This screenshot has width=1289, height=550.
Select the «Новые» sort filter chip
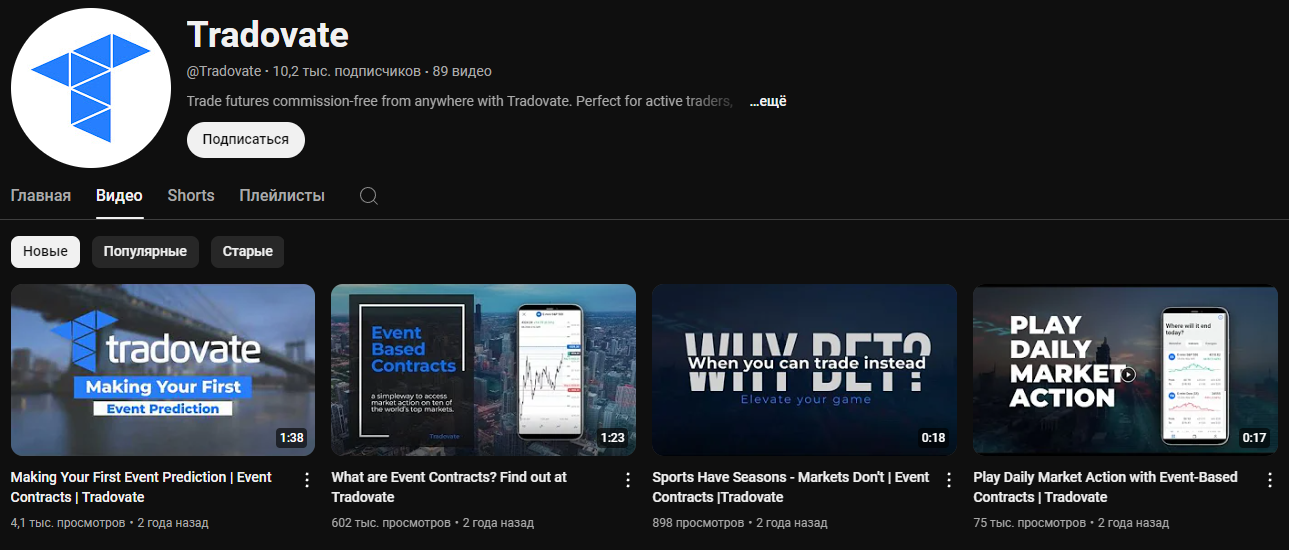pos(45,252)
